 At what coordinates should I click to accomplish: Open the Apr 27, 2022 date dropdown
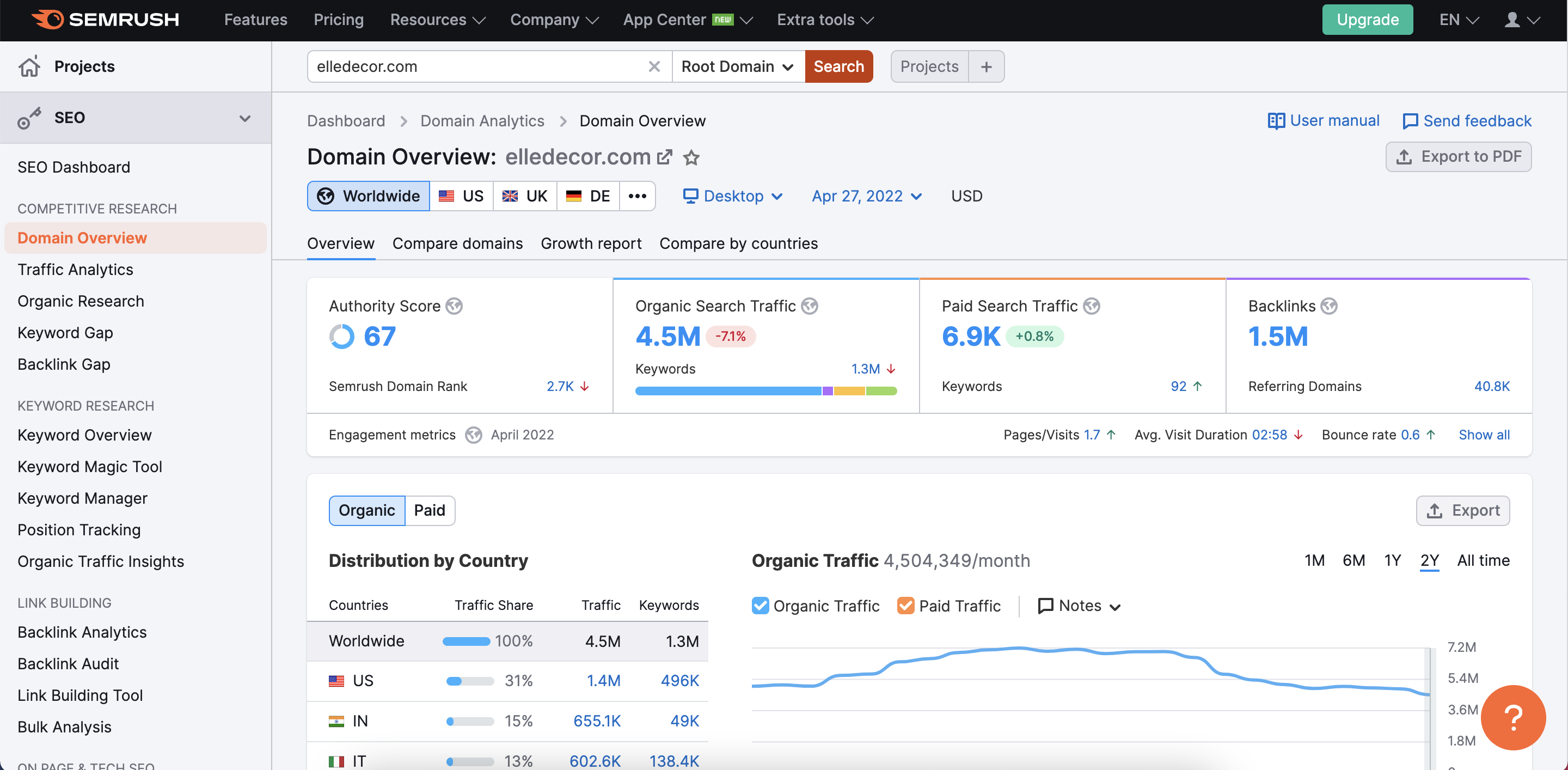(866, 196)
